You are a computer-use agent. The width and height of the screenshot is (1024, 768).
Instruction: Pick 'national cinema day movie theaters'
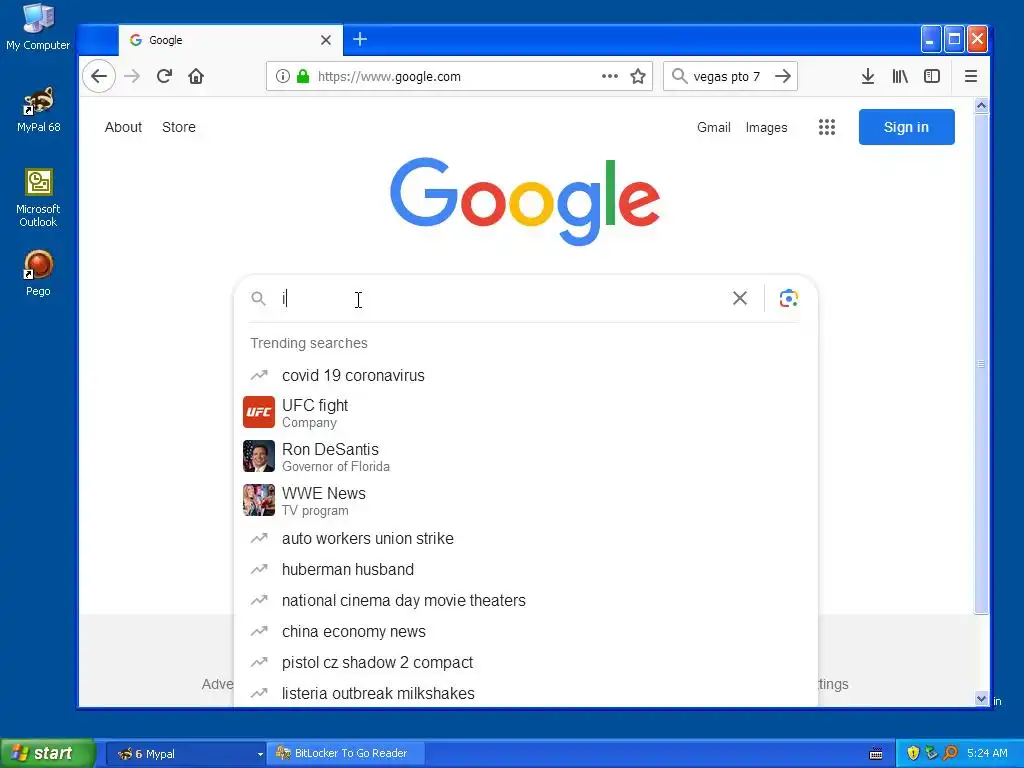click(x=525, y=600)
